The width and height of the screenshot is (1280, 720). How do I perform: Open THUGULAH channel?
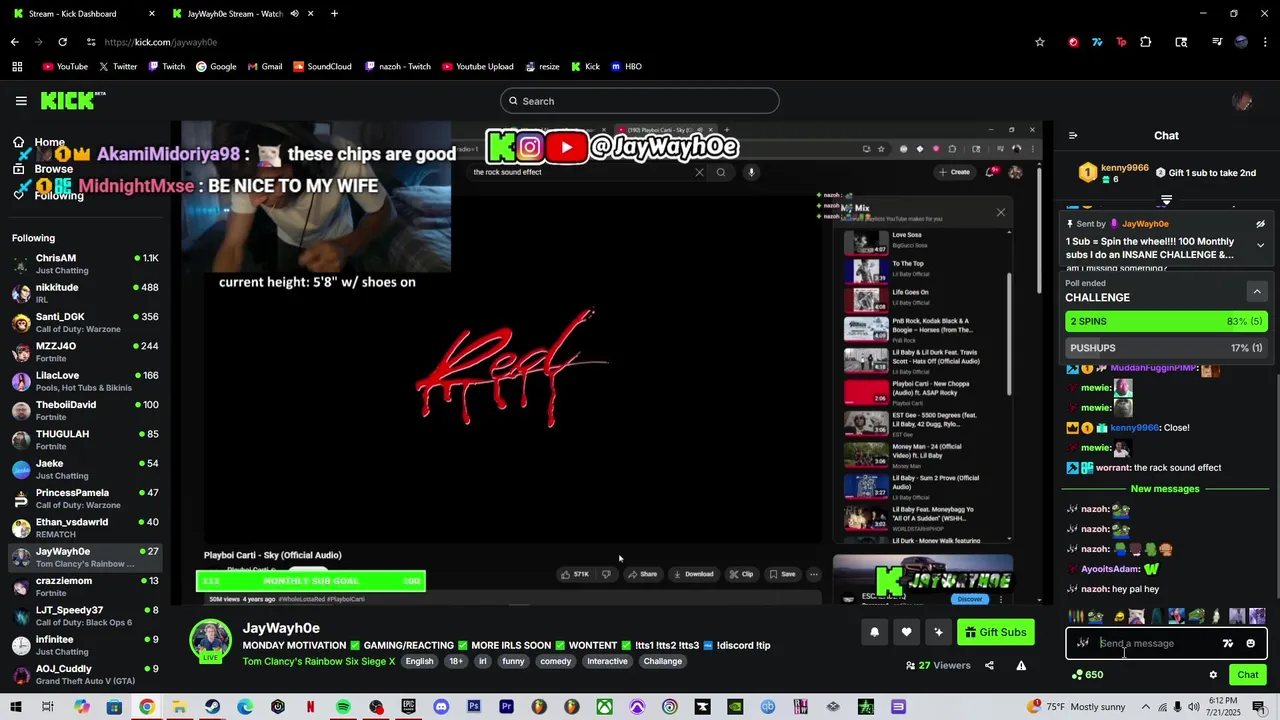(x=85, y=440)
